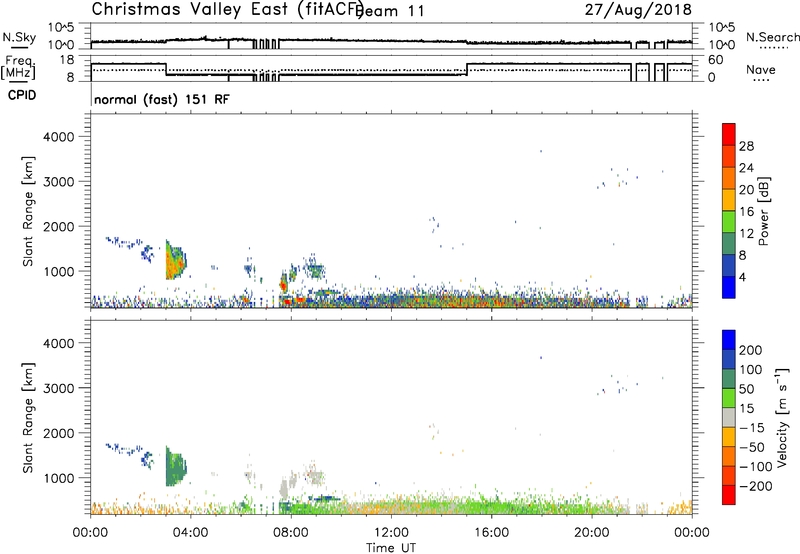Click the '2000' tick in the velocity panel
Viewport: 800px width, 554px height.
pyautogui.click(x=59, y=433)
